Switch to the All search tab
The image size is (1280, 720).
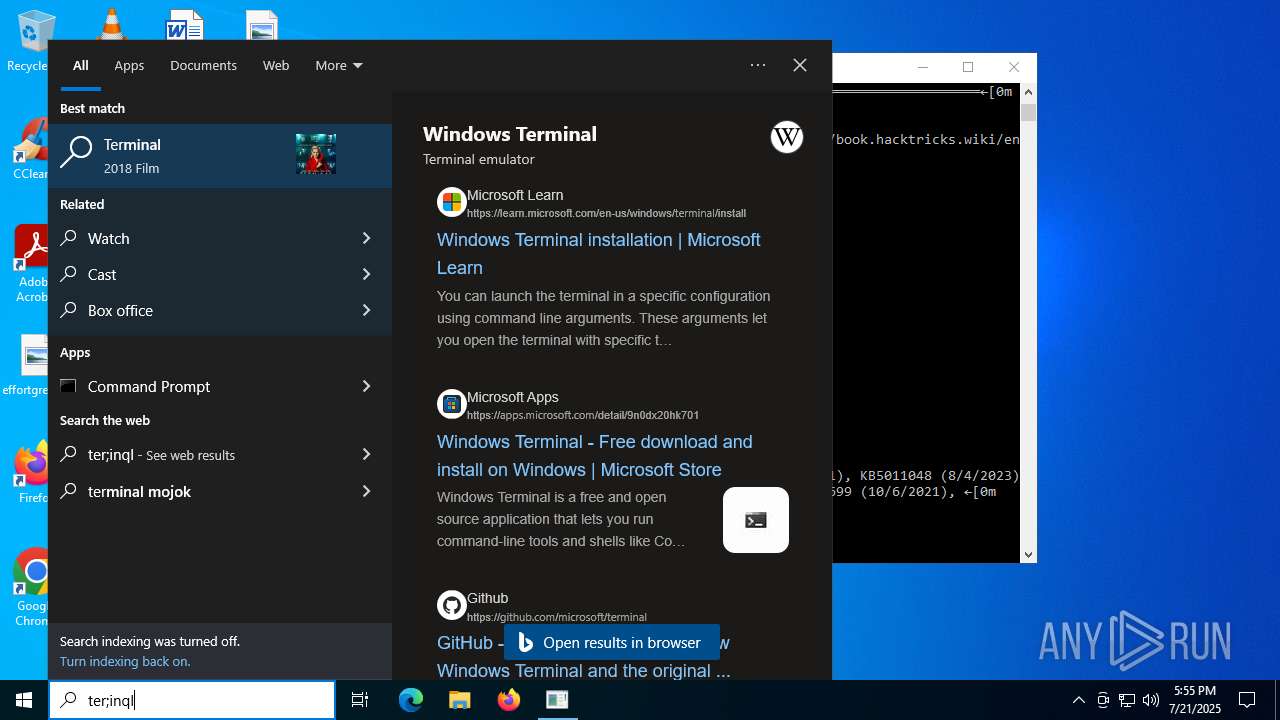point(80,65)
